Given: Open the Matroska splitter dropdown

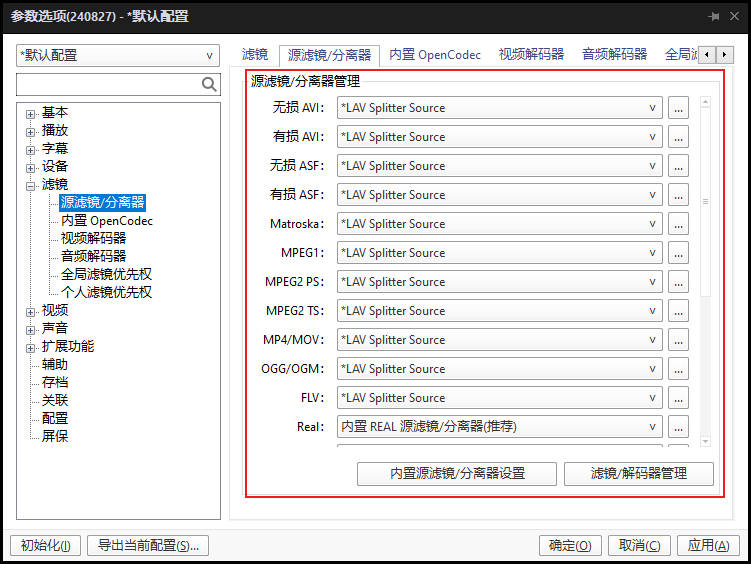Looking at the screenshot, I should click(x=500, y=224).
